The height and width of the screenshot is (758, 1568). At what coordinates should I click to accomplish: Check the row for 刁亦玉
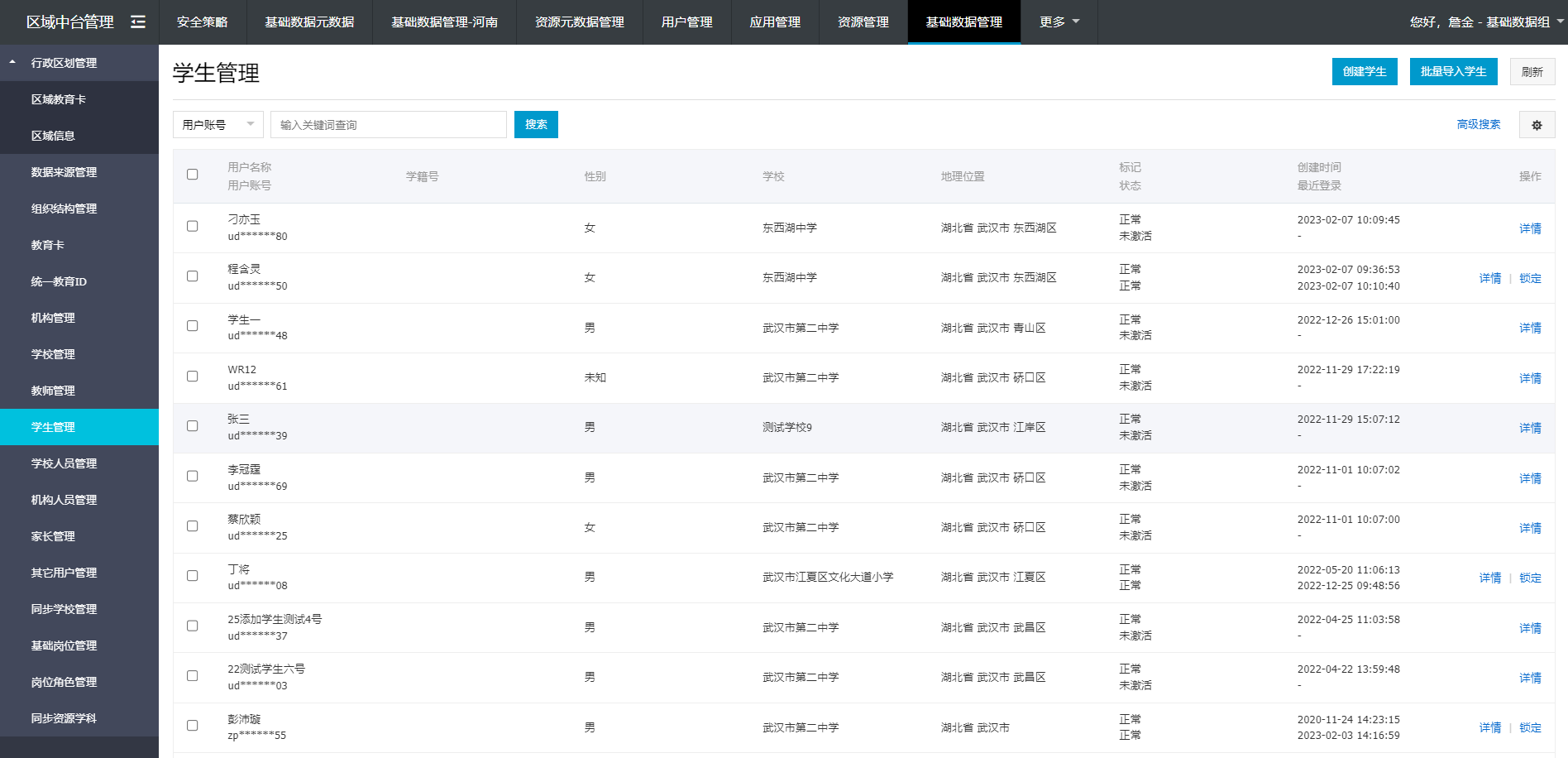[193, 226]
